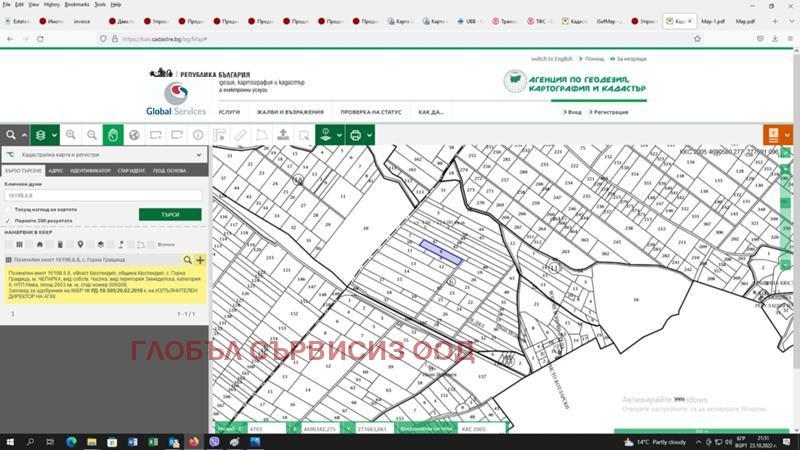Activate the info identify tool
Viewport: 800px width, 450px height.
click(x=198, y=135)
